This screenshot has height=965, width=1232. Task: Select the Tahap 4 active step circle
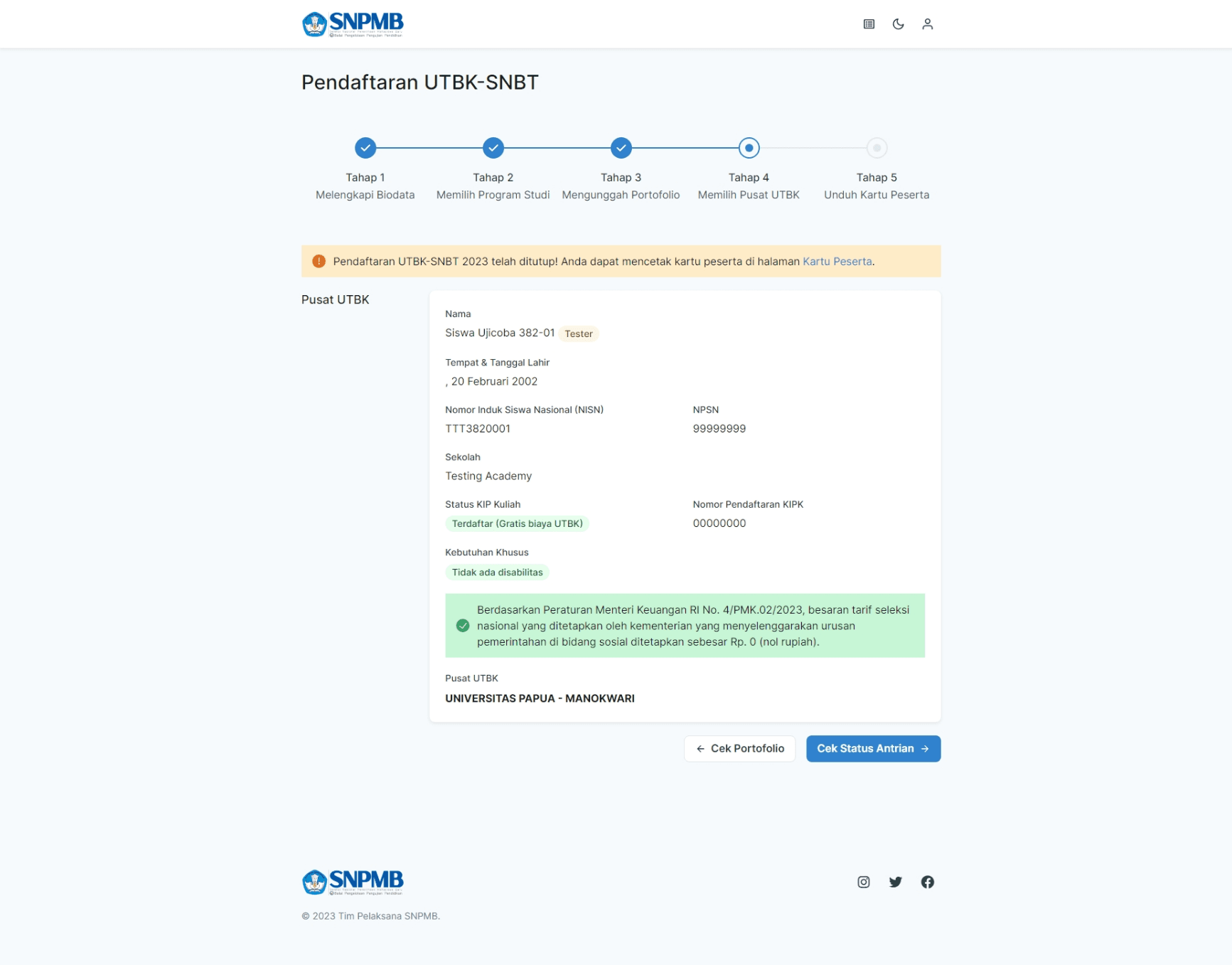point(749,148)
